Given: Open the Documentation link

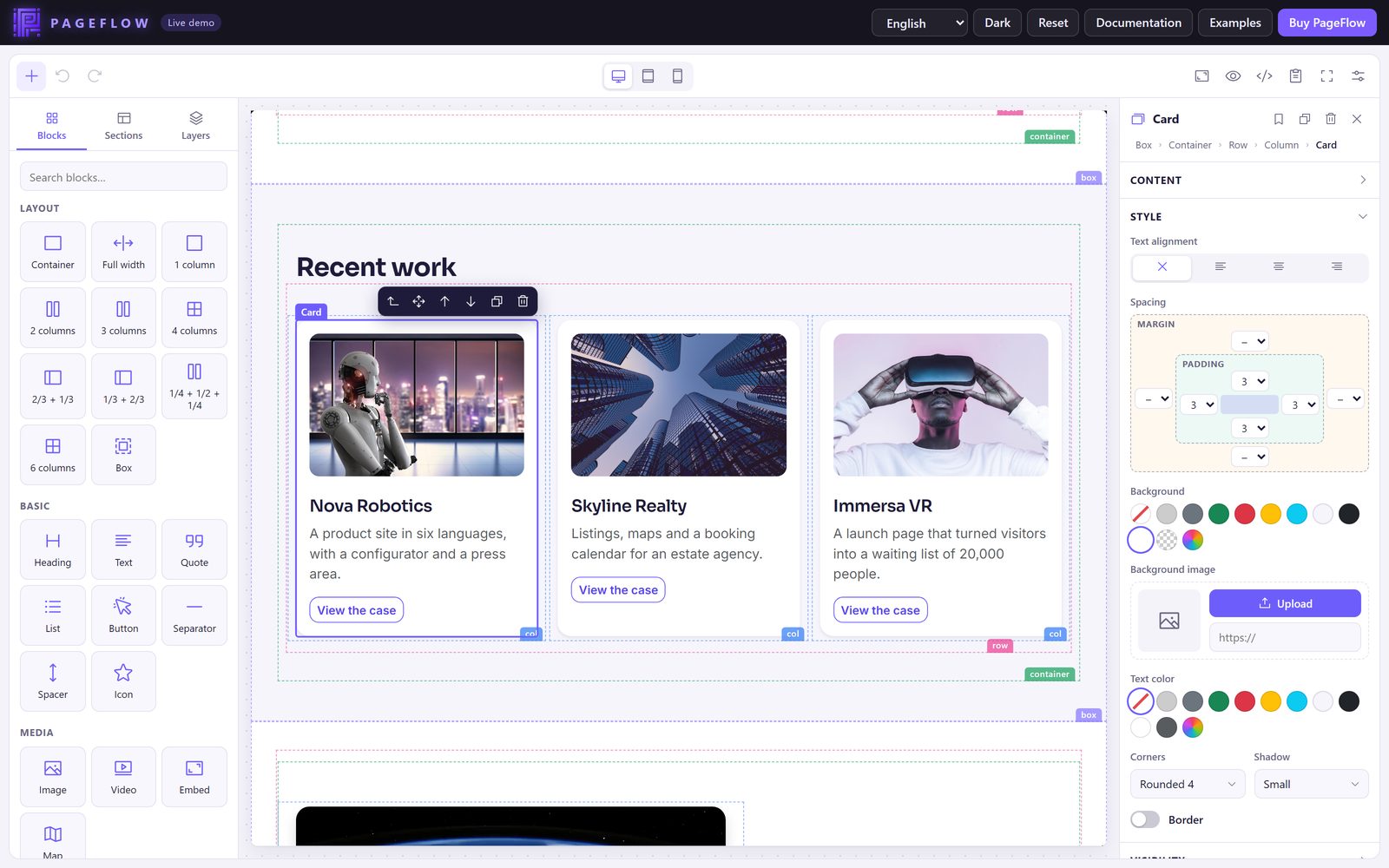Looking at the screenshot, I should click(1138, 23).
